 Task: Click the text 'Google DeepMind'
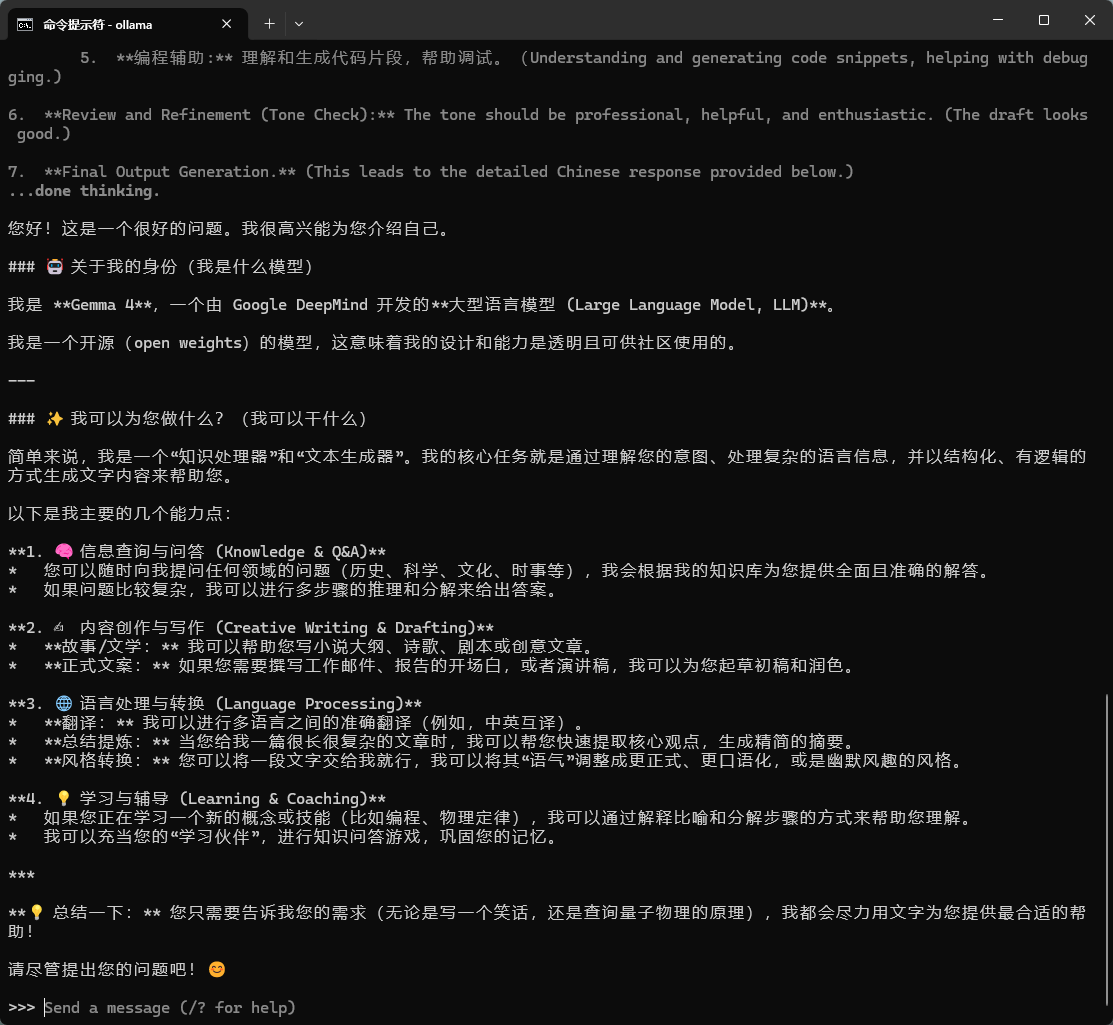[x=300, y=305]
